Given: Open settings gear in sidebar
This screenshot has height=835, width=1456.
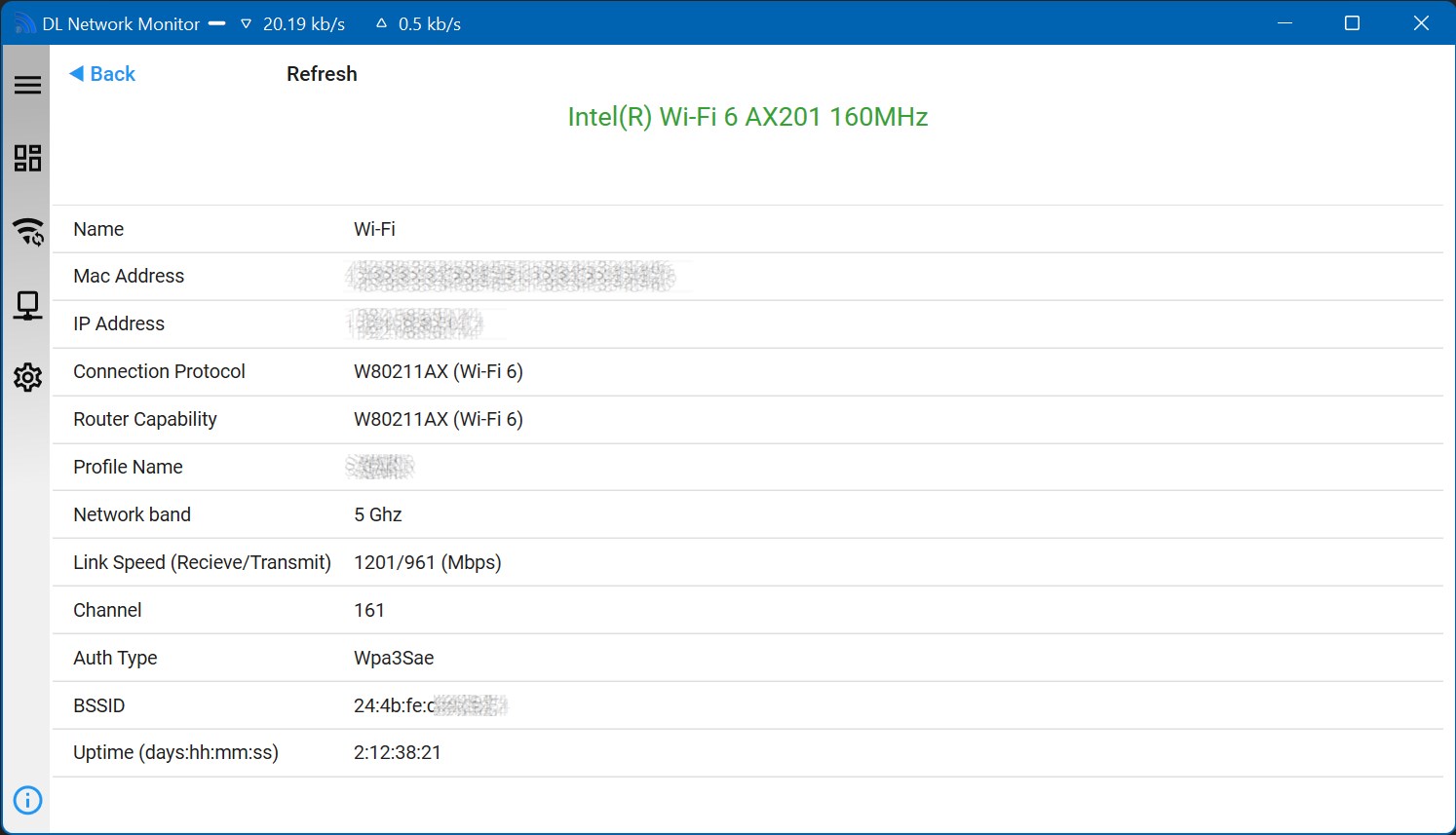Looking at the screenshot, I should (27, 377).
